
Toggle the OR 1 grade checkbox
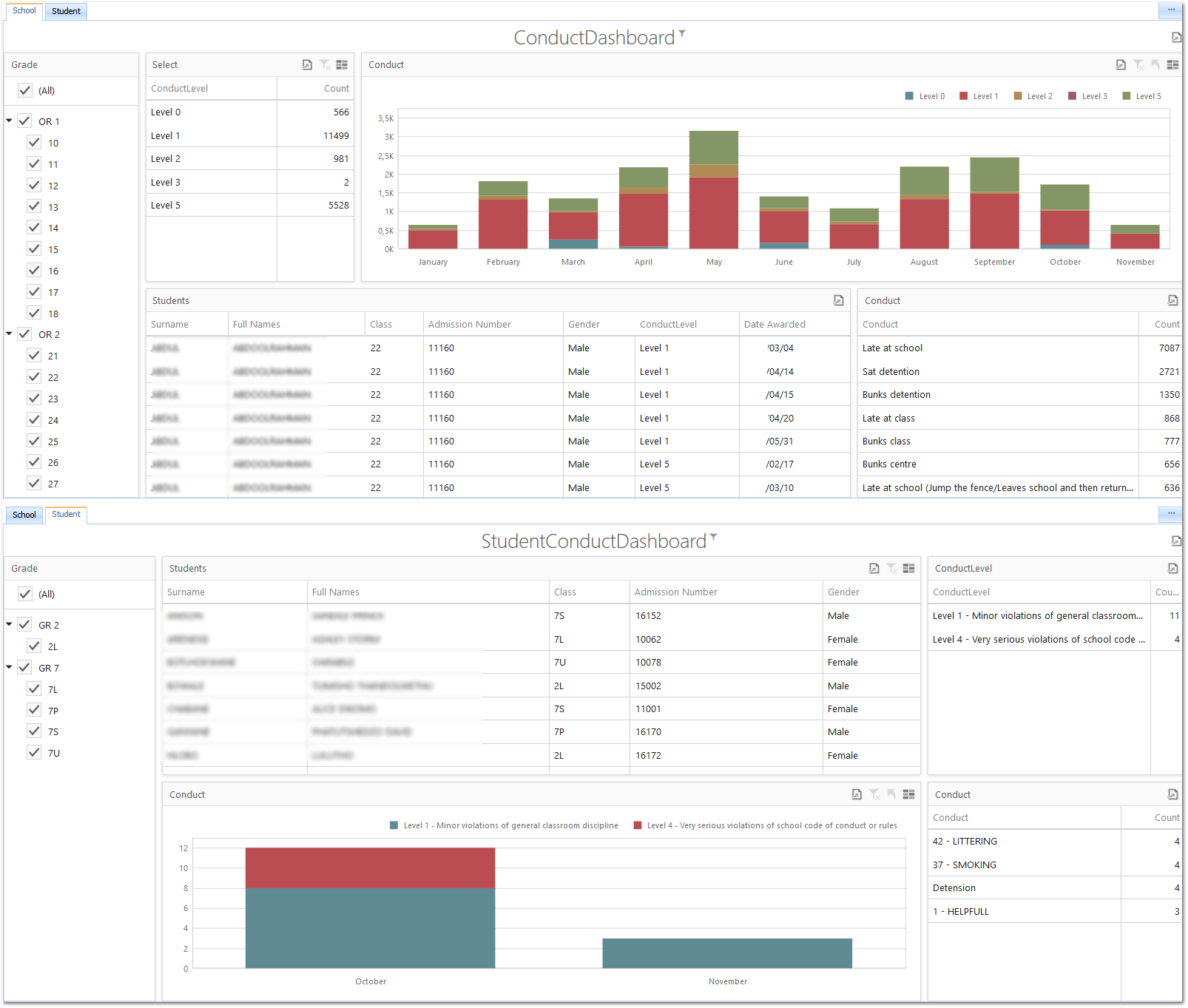pyautogui.click(x=24, y=121)
